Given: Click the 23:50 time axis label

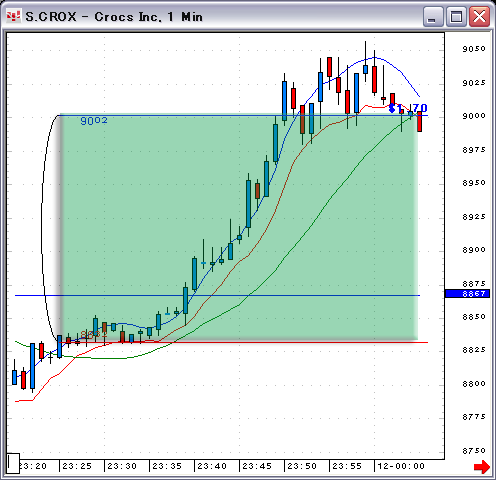Looking at the screenshot, I should [302, 466].
